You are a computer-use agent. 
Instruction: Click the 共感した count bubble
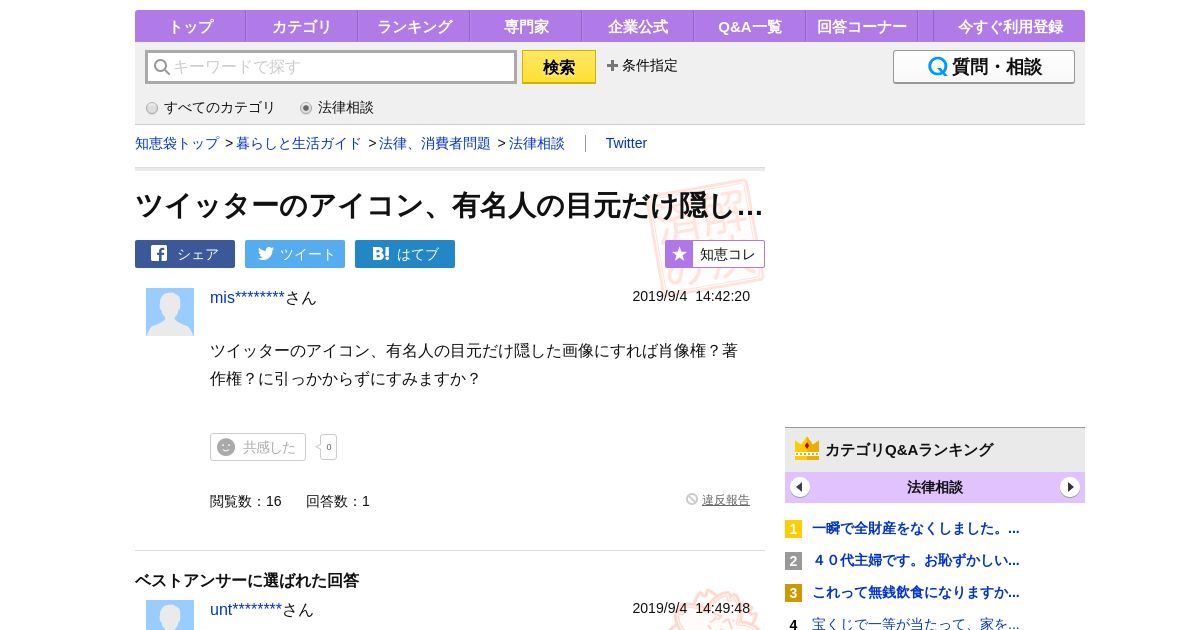328,447
